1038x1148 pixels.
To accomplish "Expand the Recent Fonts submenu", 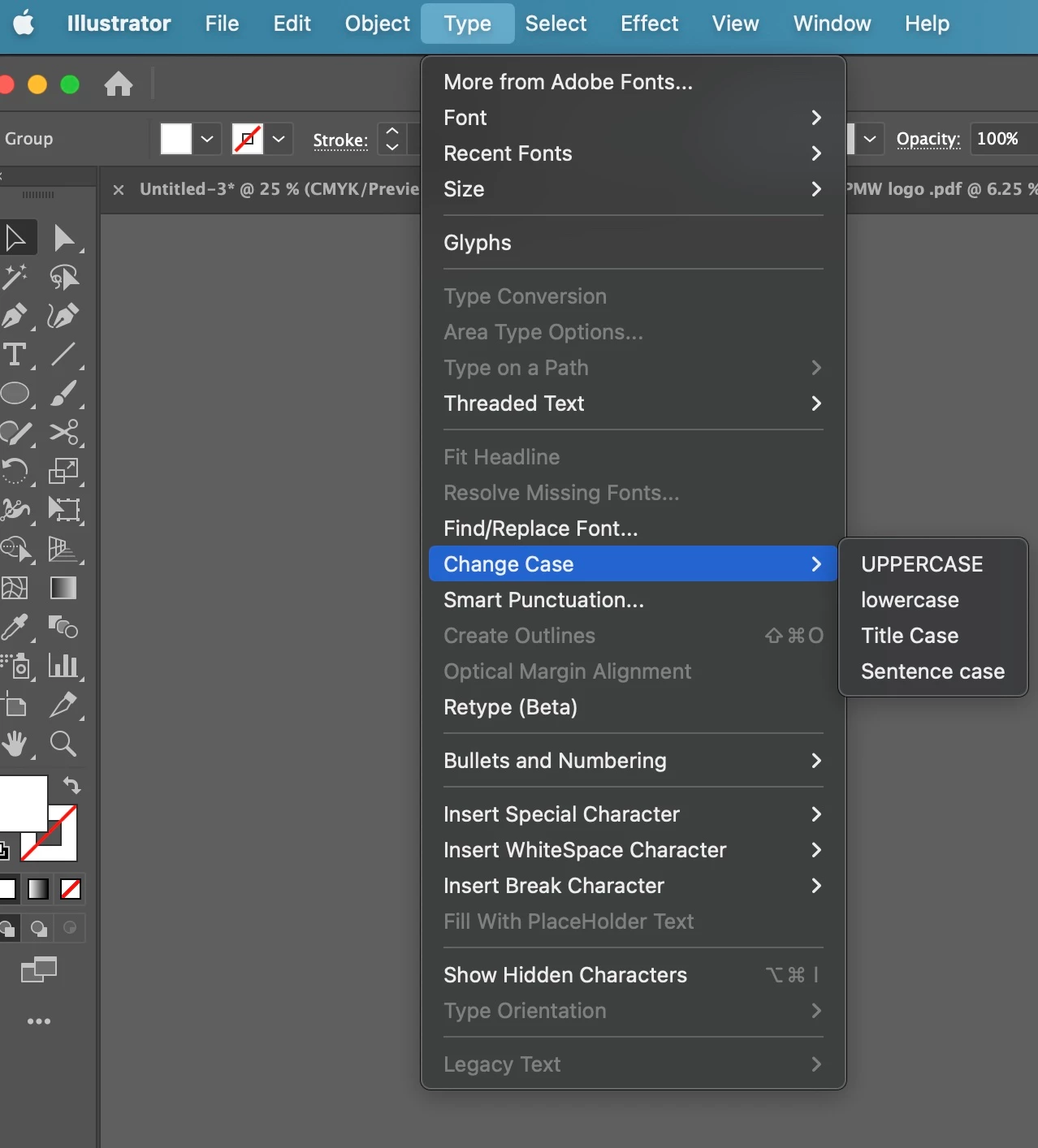I will [633, 153].
